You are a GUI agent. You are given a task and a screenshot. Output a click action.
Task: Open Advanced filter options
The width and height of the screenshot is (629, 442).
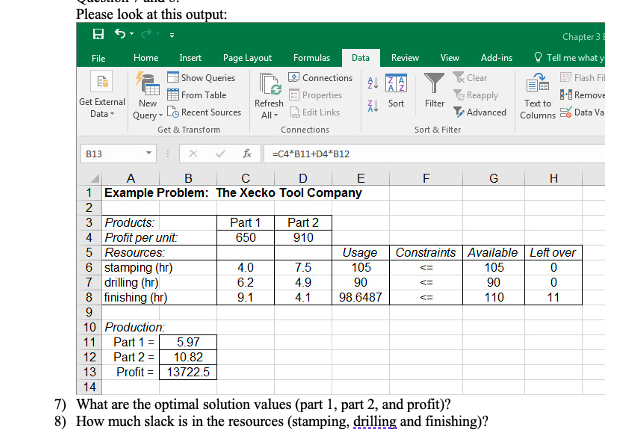point(480,112)
